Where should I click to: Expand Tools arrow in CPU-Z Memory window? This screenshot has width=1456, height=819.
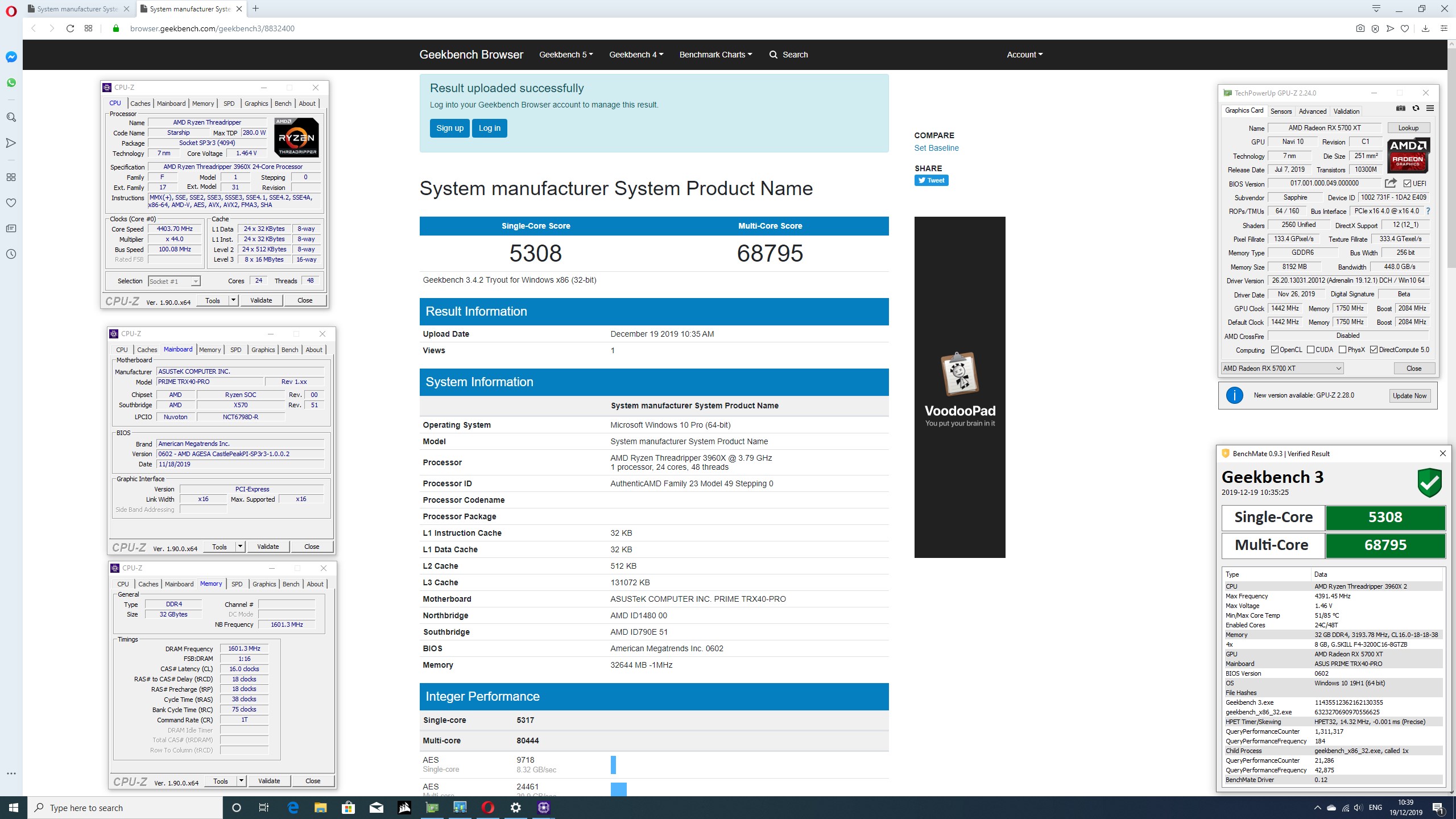coord(241,781)
